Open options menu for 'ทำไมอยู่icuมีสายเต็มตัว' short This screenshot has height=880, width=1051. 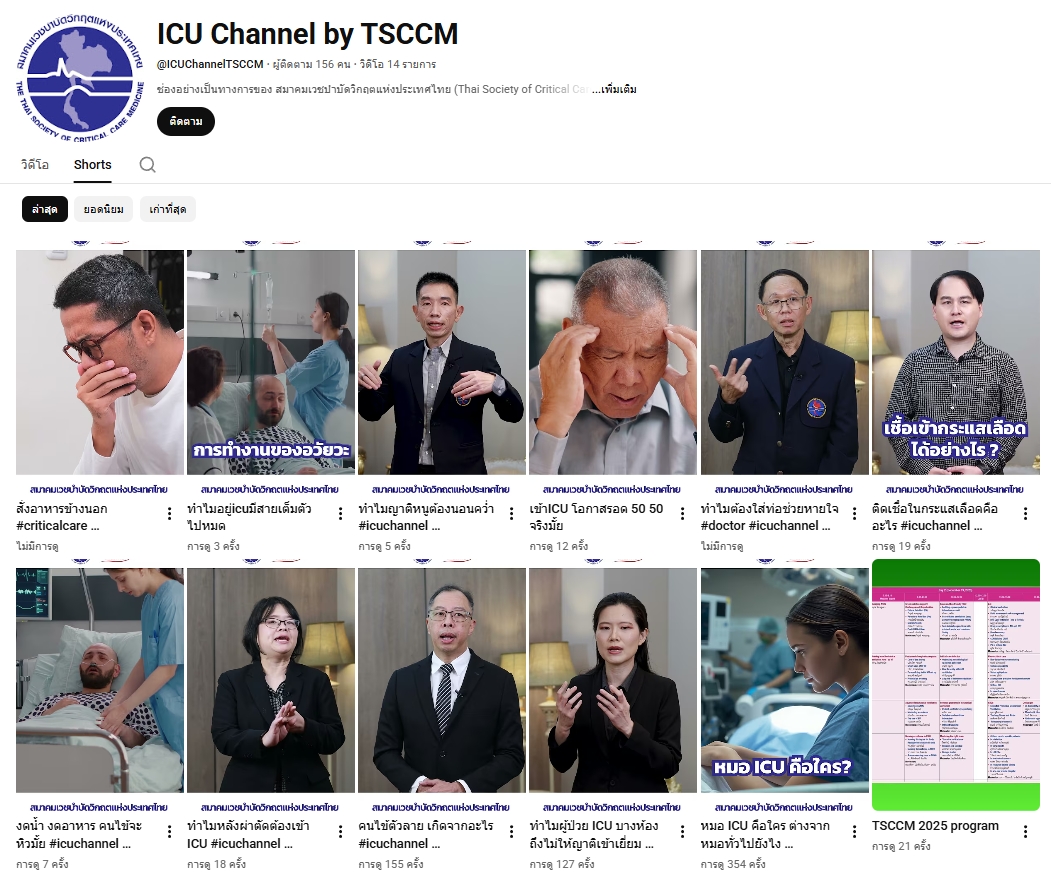coord(340,514)
